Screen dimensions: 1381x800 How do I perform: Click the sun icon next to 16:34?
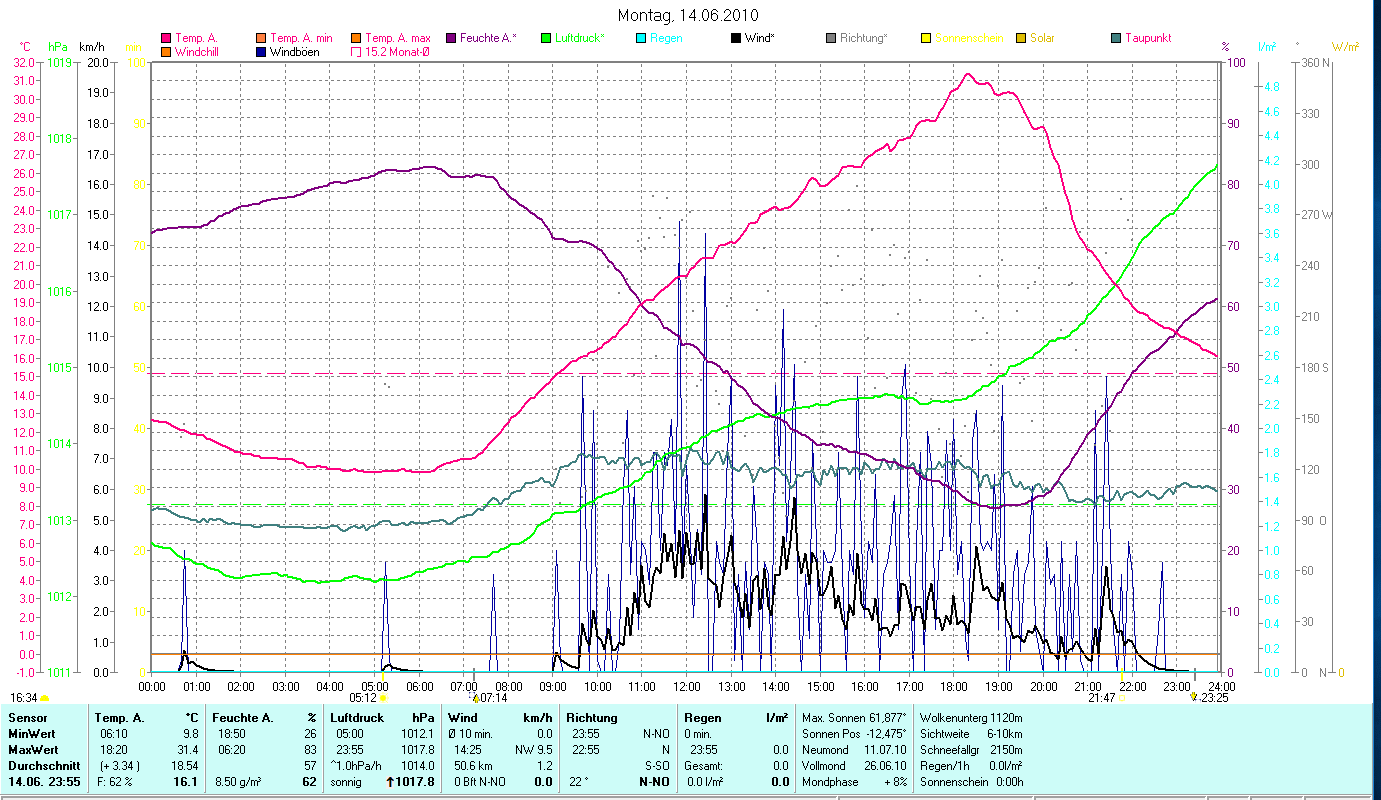click(45, 697)
